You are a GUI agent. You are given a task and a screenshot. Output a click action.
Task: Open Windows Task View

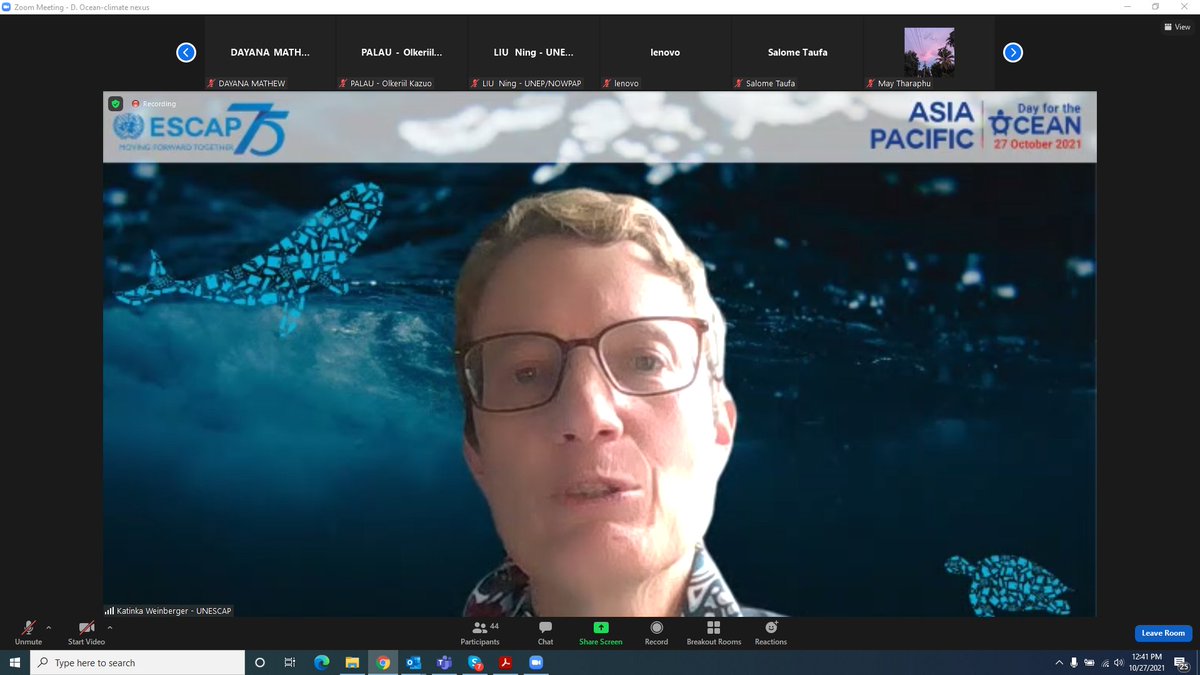pos(290,662)
